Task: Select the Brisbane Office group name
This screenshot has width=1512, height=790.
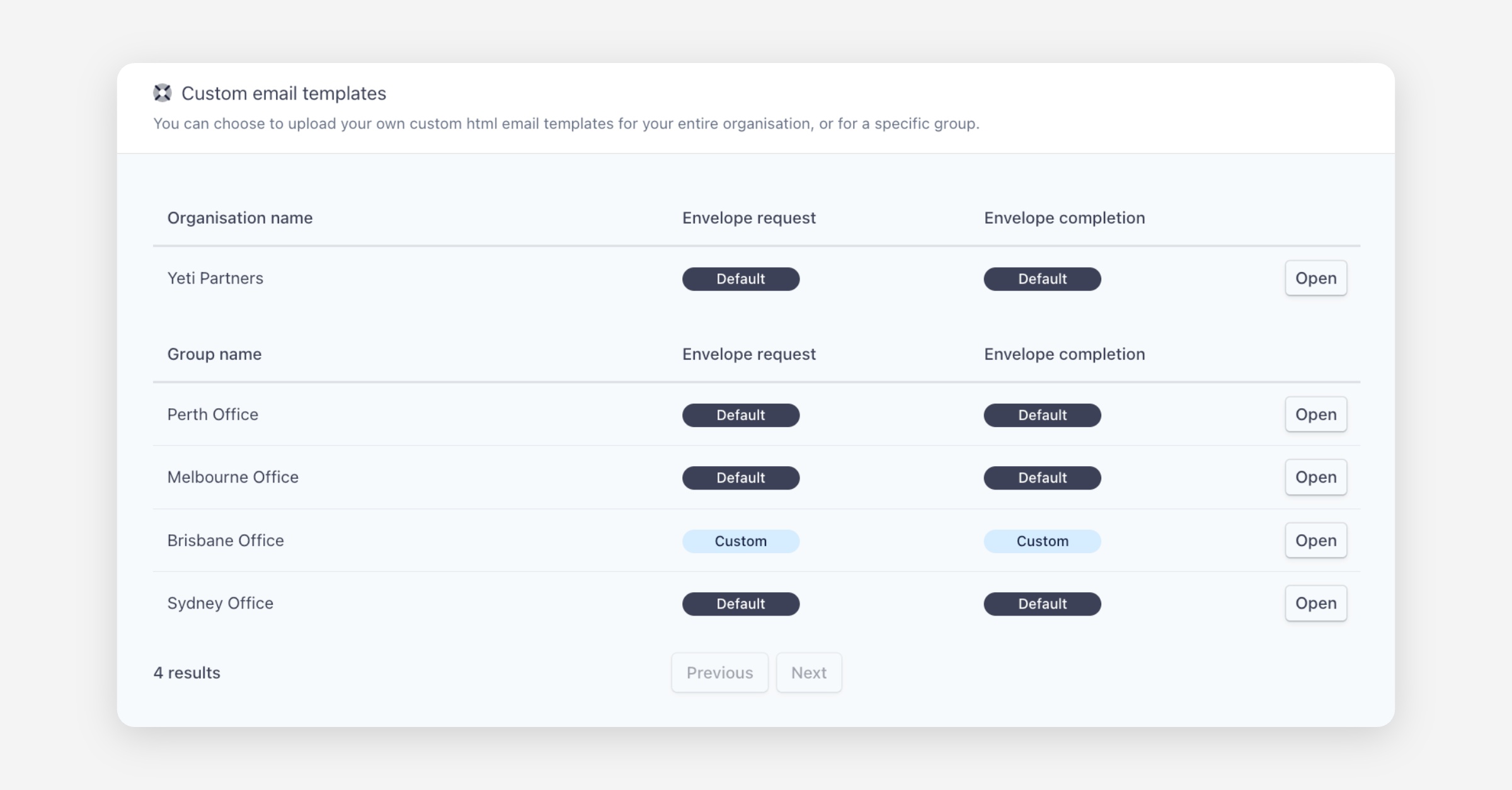Action: click(x=226, y=541)
